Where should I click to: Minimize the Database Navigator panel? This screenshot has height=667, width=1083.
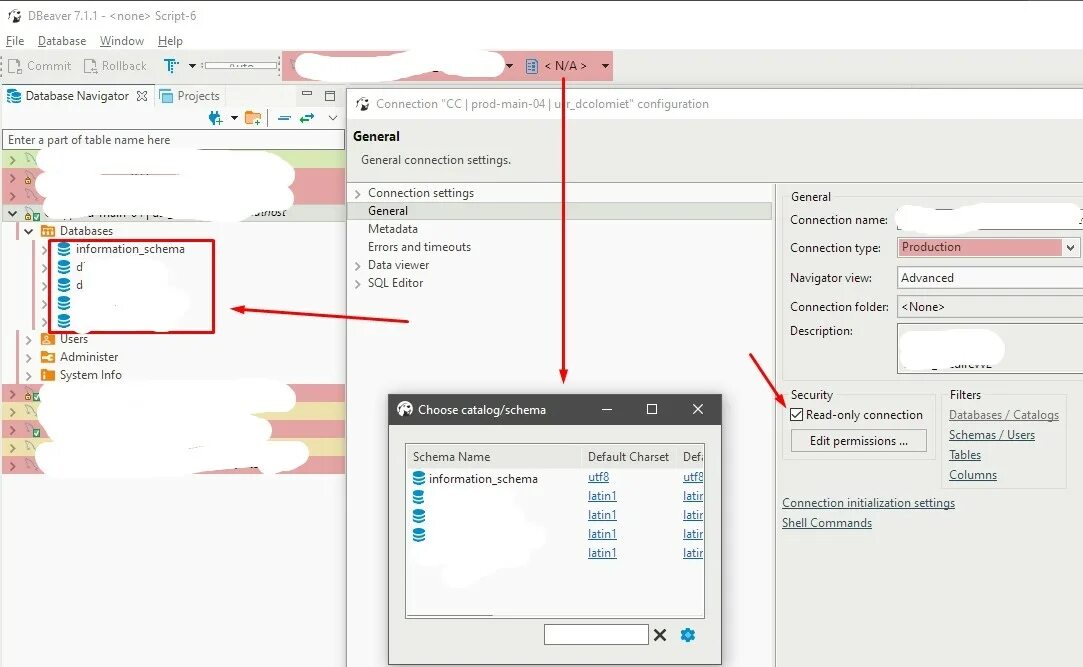click(307, 94)
